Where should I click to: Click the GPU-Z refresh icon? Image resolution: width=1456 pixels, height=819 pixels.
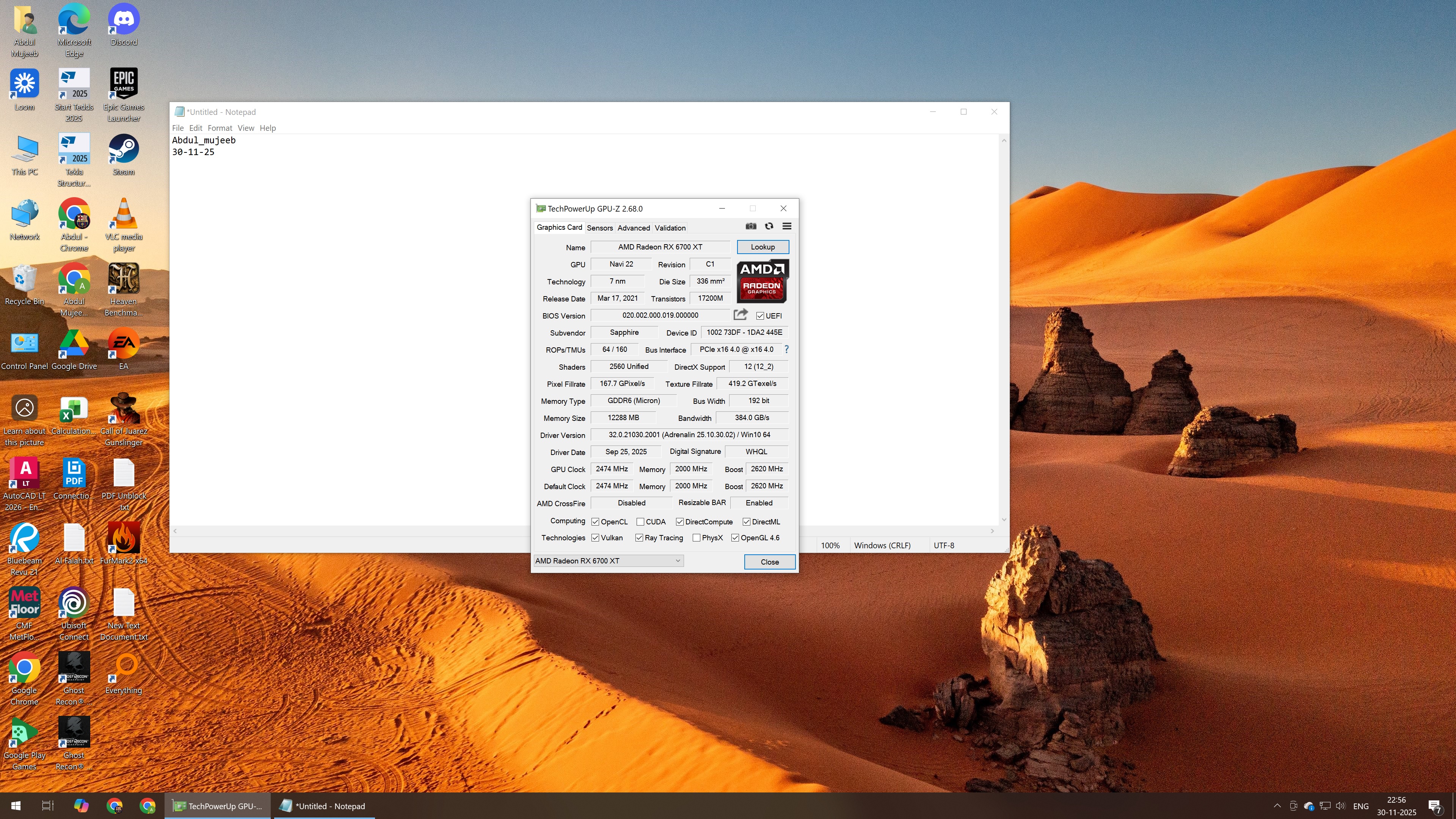click(769, 226)
